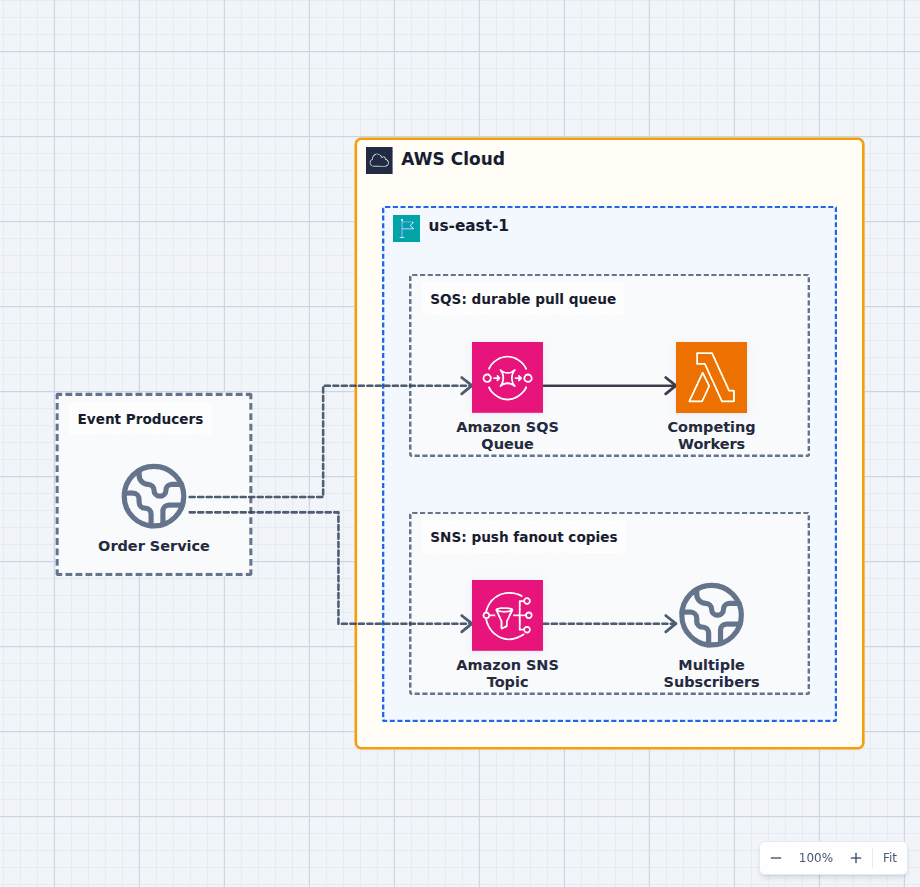
Task: Click the 100% zoom level value
Action: [816, 858]
